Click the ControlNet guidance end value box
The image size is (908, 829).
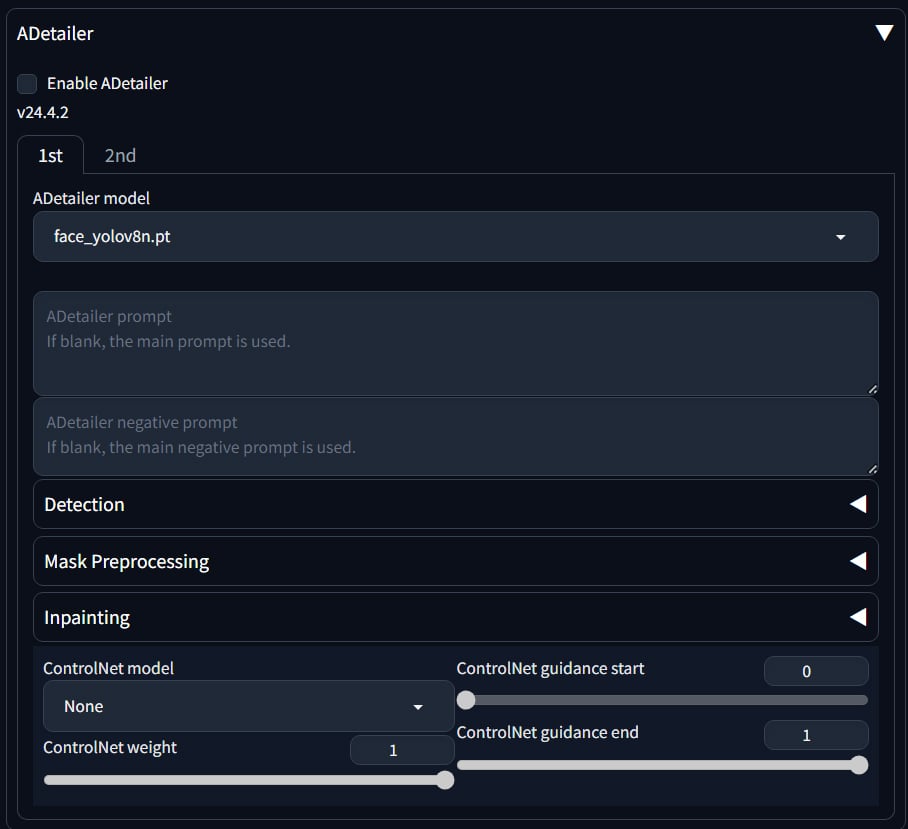coord(816,735)
